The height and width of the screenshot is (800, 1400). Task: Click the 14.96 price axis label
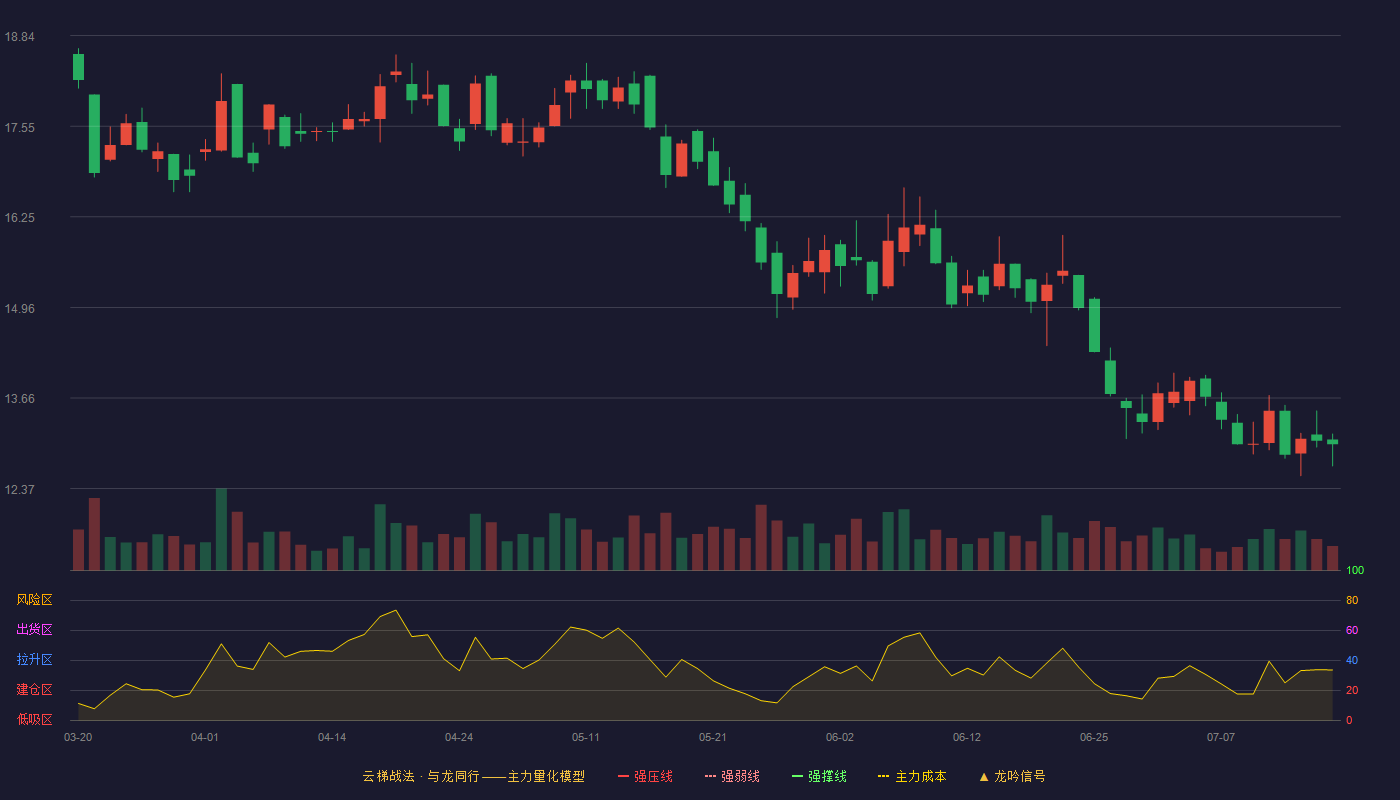pos(20,309)
